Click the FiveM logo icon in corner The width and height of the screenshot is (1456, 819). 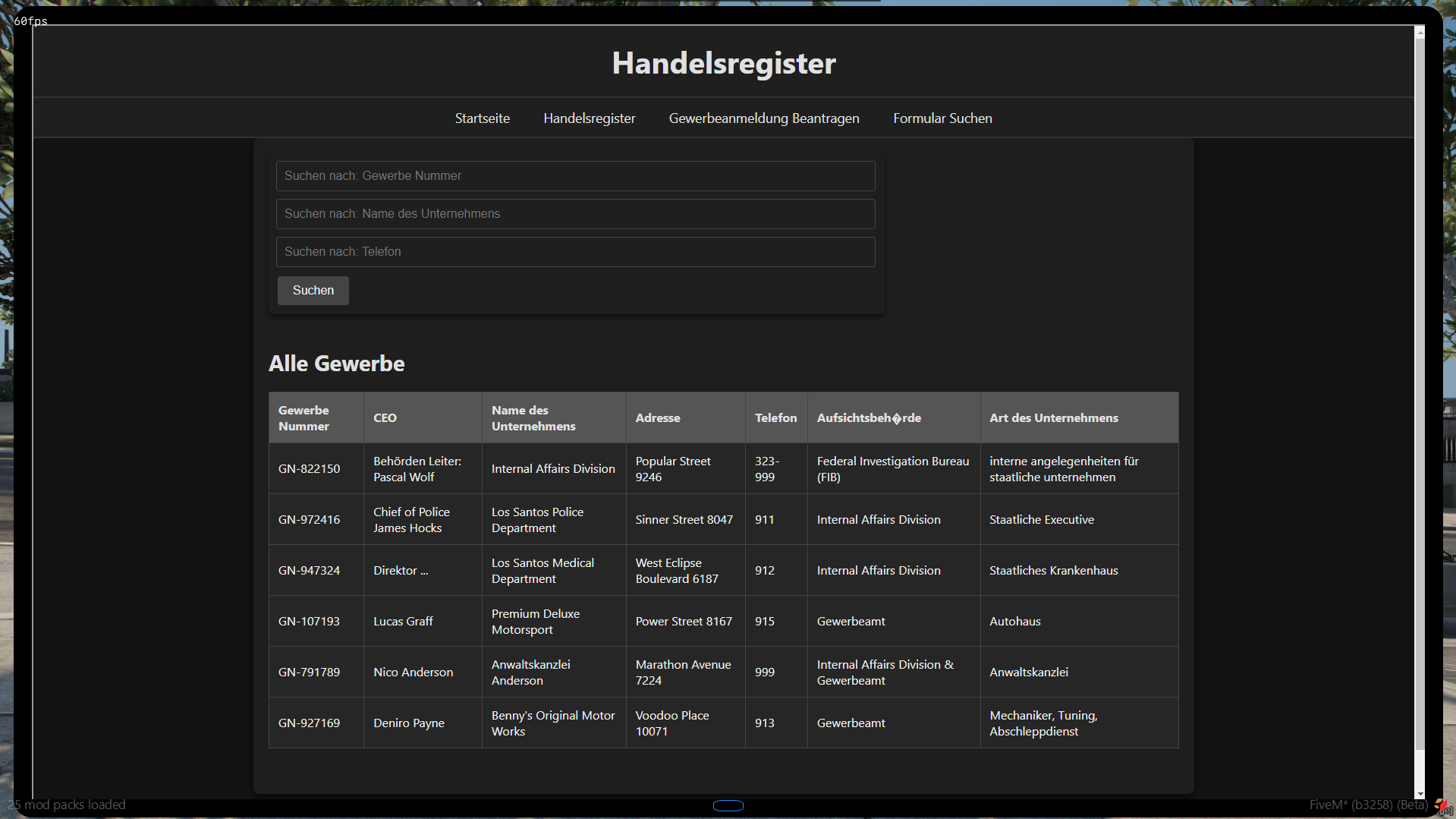point(1440,805)
